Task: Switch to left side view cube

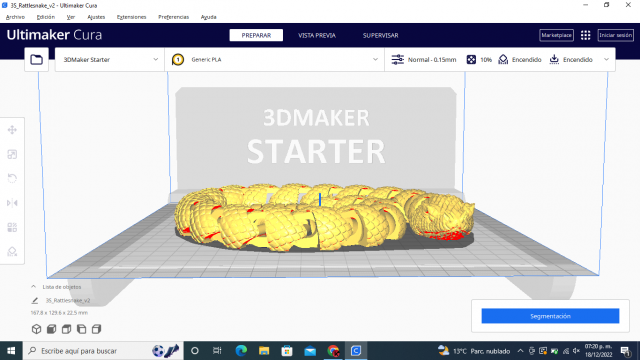Action: [81, 329]
